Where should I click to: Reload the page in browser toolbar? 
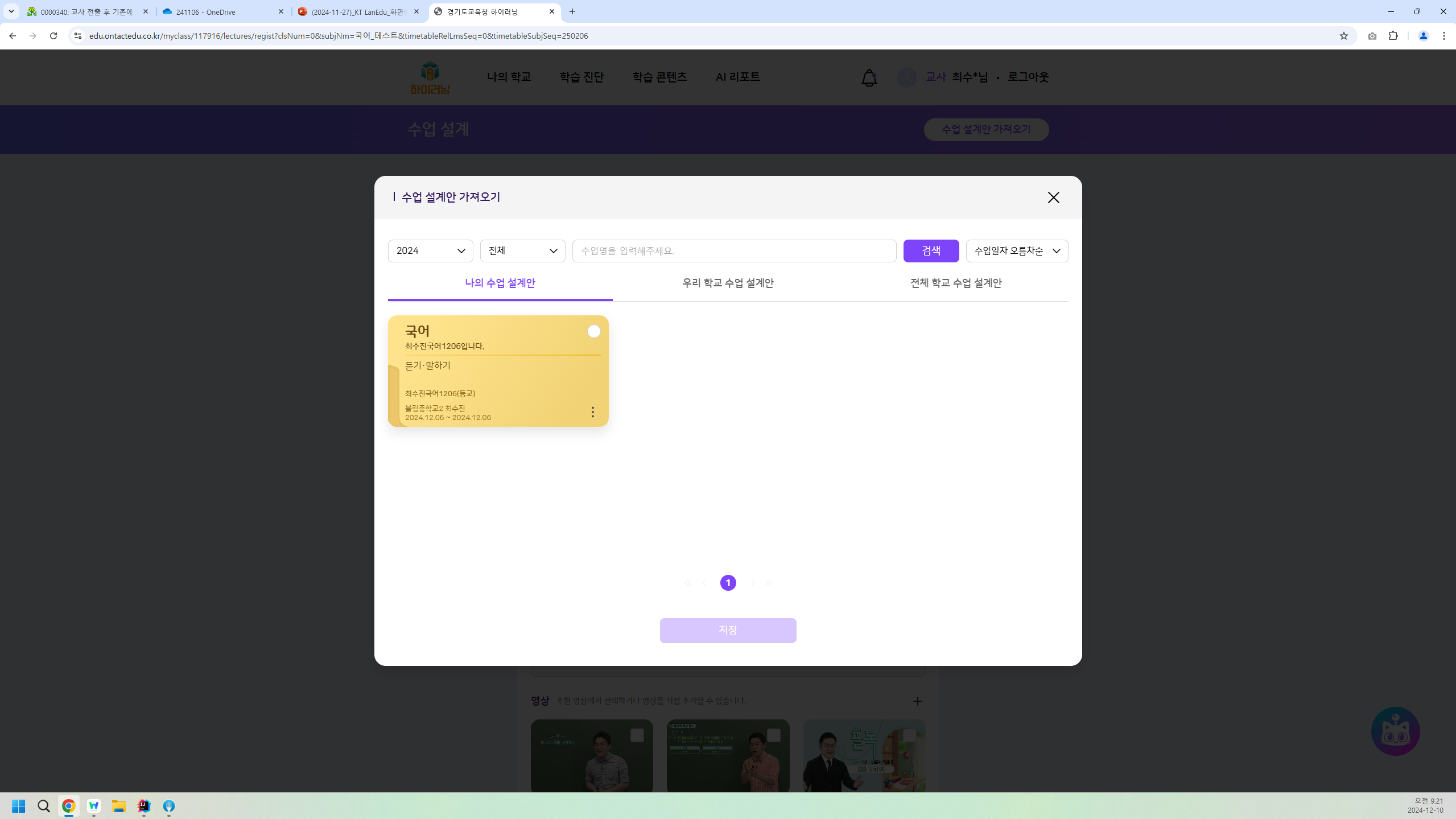tap(53, 36)
